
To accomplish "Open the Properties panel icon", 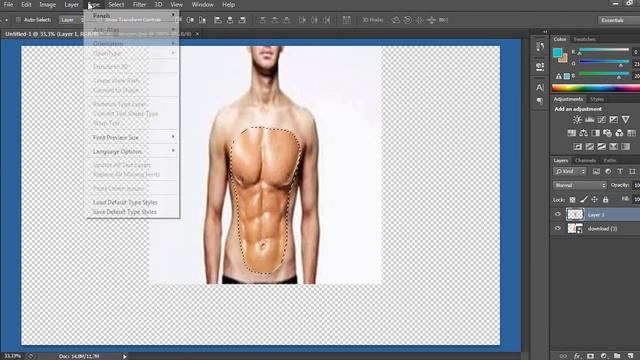I will [540, 66].
